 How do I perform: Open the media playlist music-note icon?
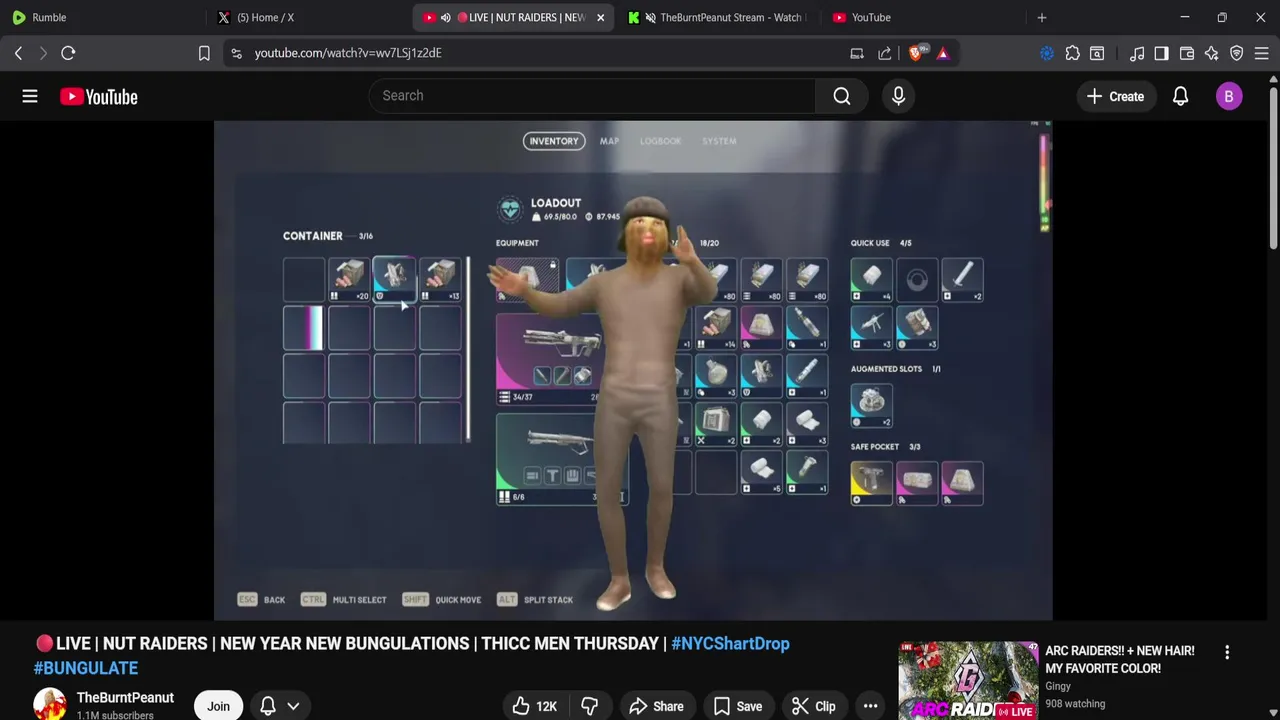[x=1137, y=53]
